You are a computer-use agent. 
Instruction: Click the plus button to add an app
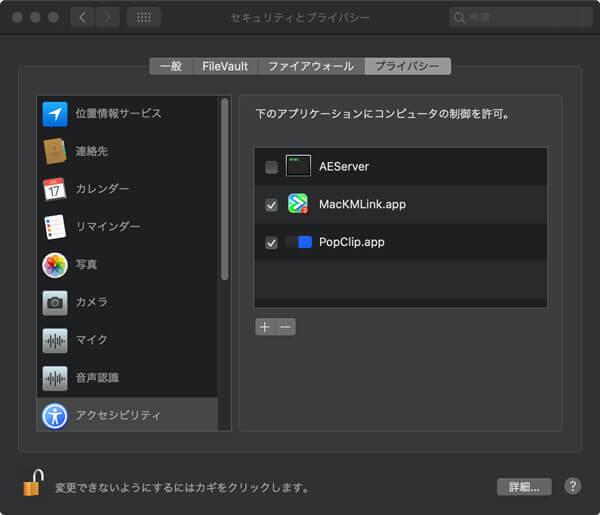click(265, 327)
